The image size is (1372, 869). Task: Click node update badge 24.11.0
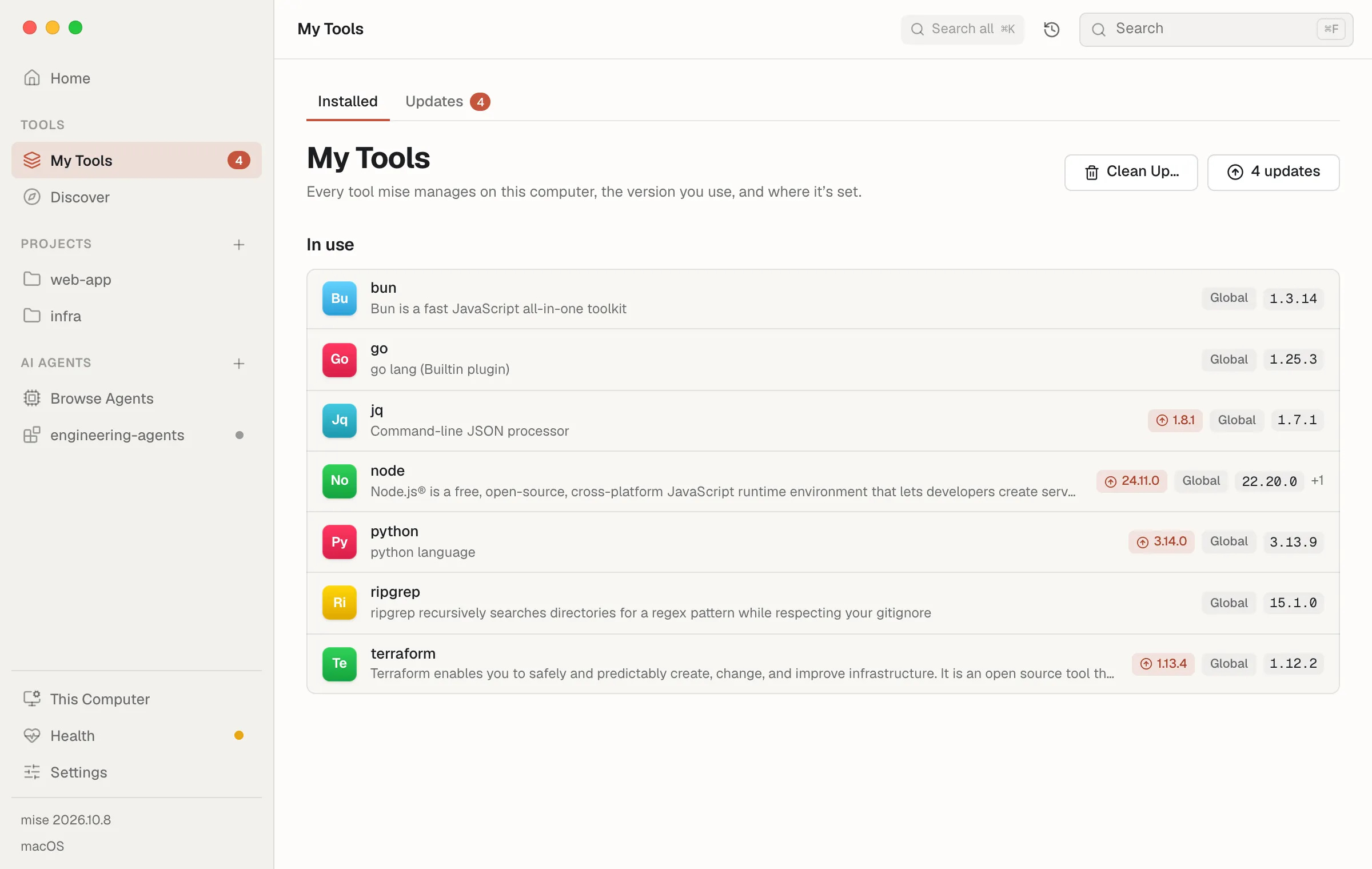pos(1131,481)
